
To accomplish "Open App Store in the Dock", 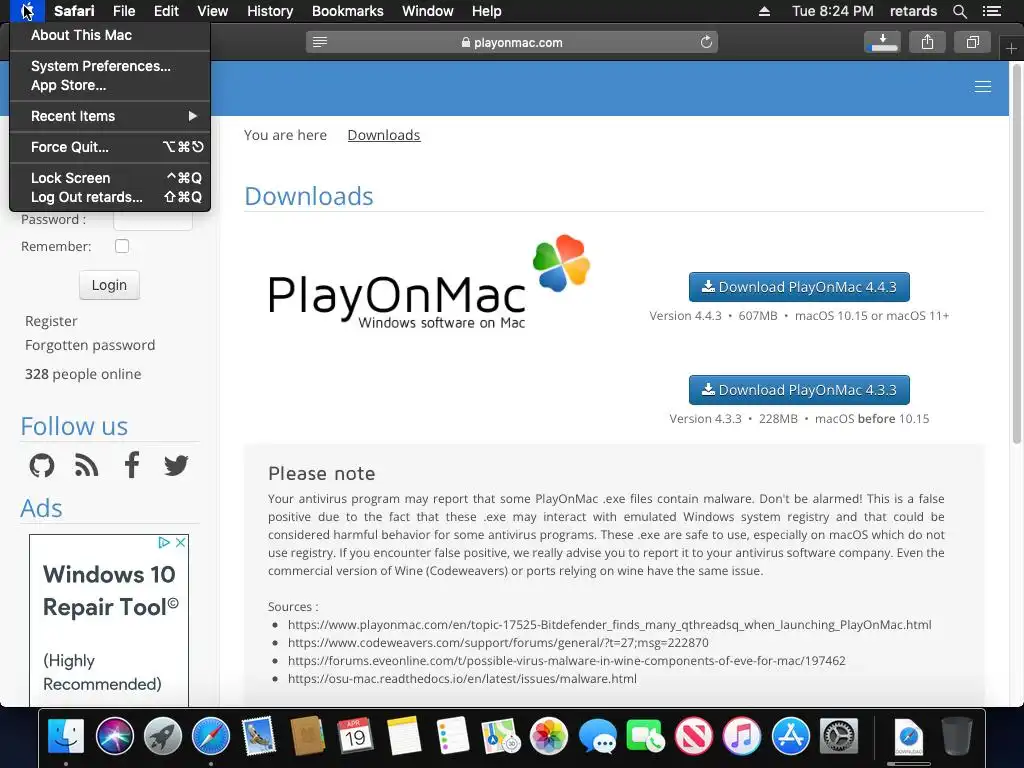I will pyautogui.click(x=790, y=736).
